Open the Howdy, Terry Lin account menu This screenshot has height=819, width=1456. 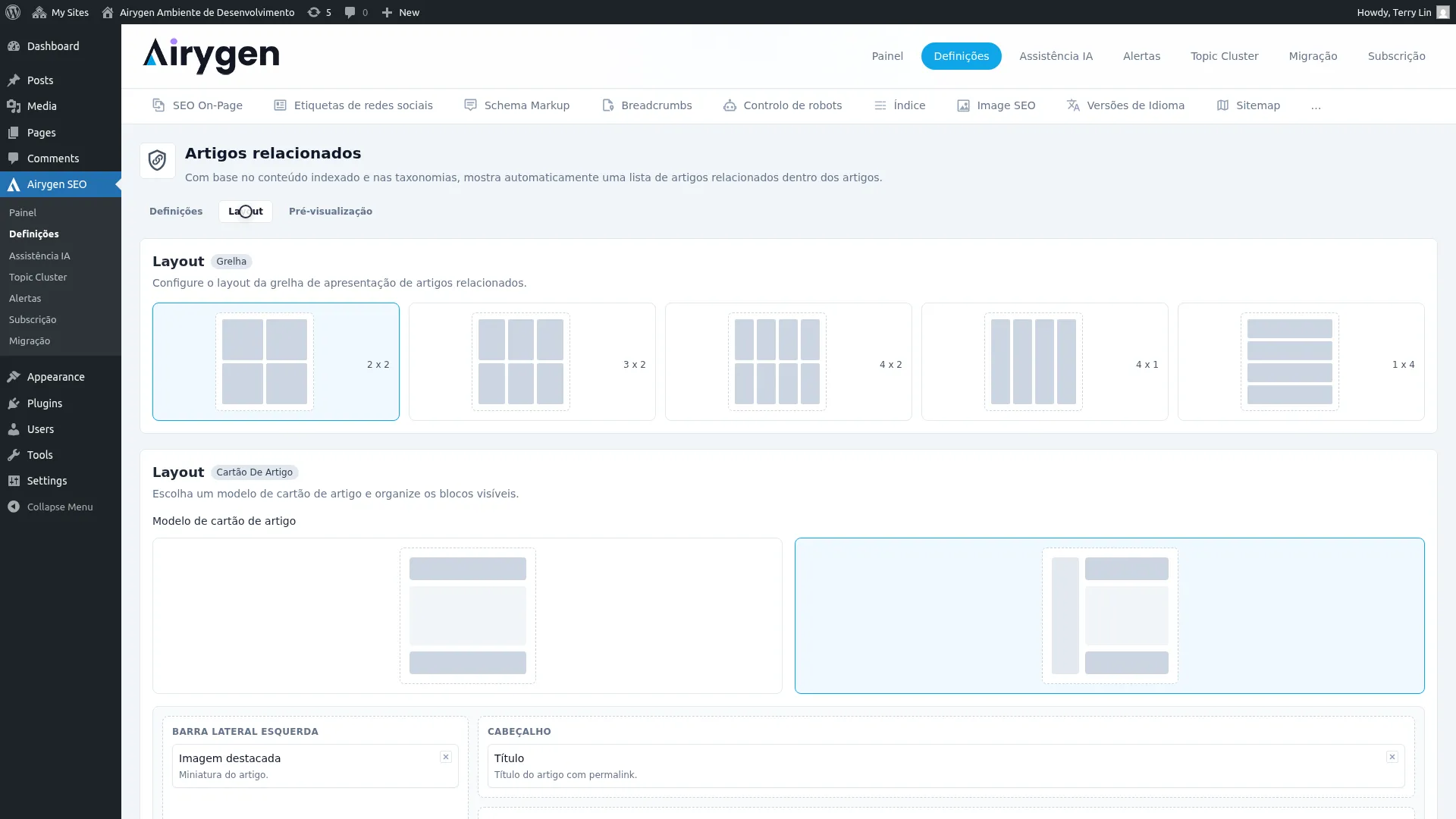pyautogui.click(x=1403, y=12)
